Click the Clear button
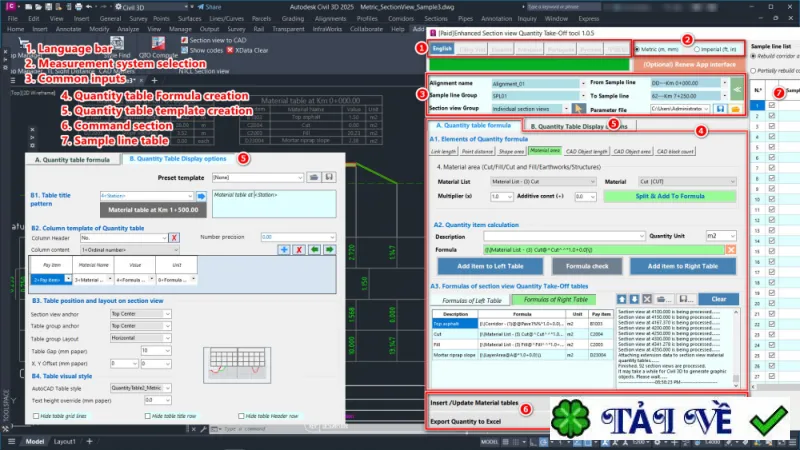Viewport: 800px width, 450px height. (718, 299)
